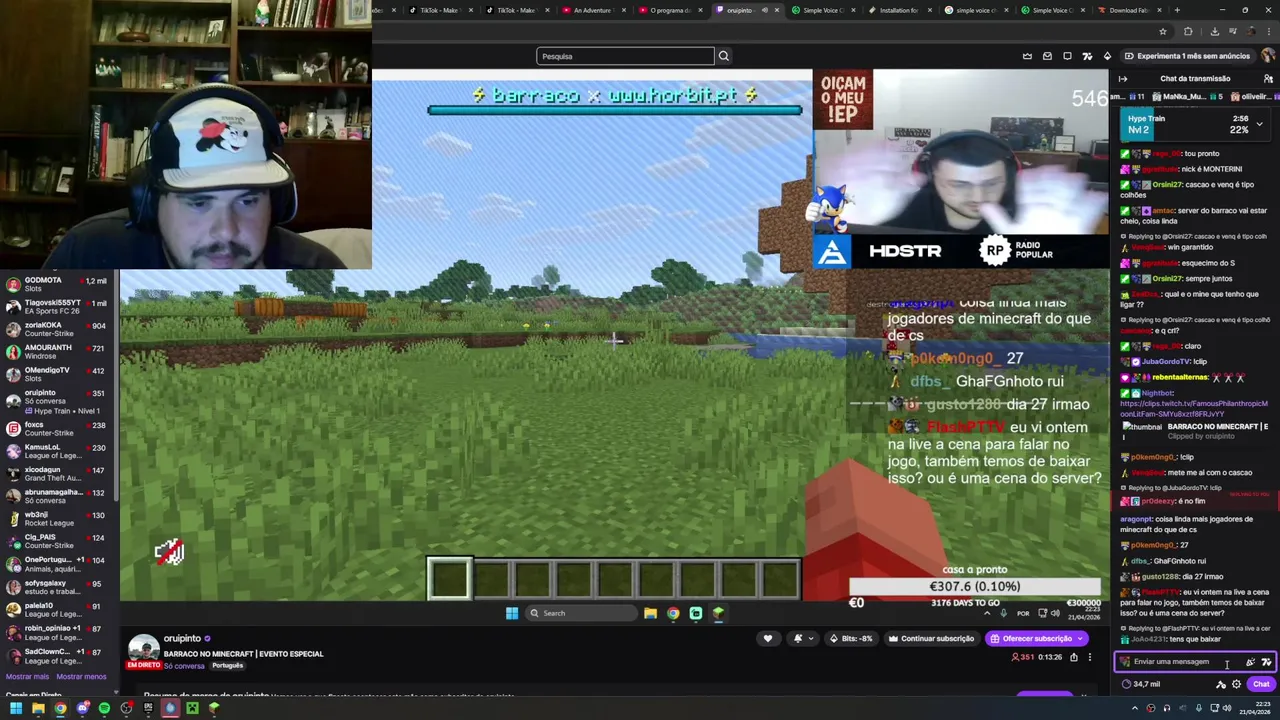Bookmark this page with the star icon
This screenshot has height=720, width=1280.
[1161, 31]
